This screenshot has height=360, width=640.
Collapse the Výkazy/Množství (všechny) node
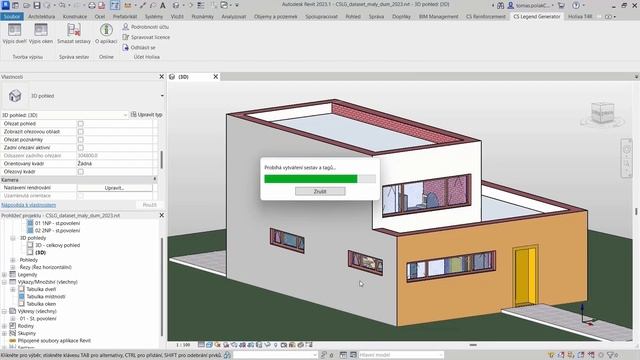click(x=4, y=282)
